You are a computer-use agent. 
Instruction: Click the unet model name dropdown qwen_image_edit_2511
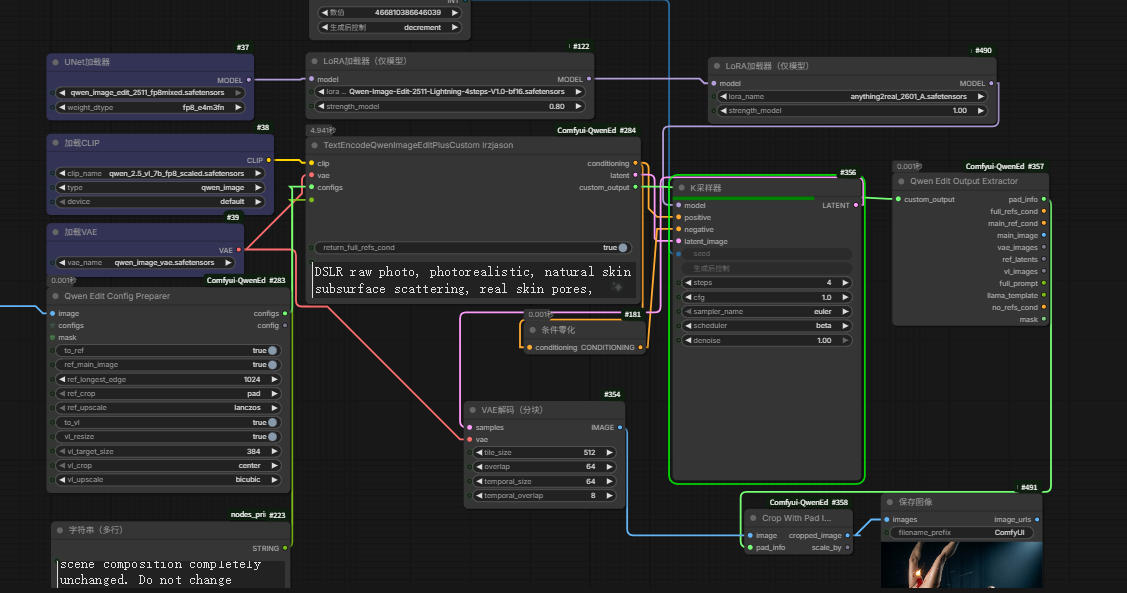click(150, 93)
